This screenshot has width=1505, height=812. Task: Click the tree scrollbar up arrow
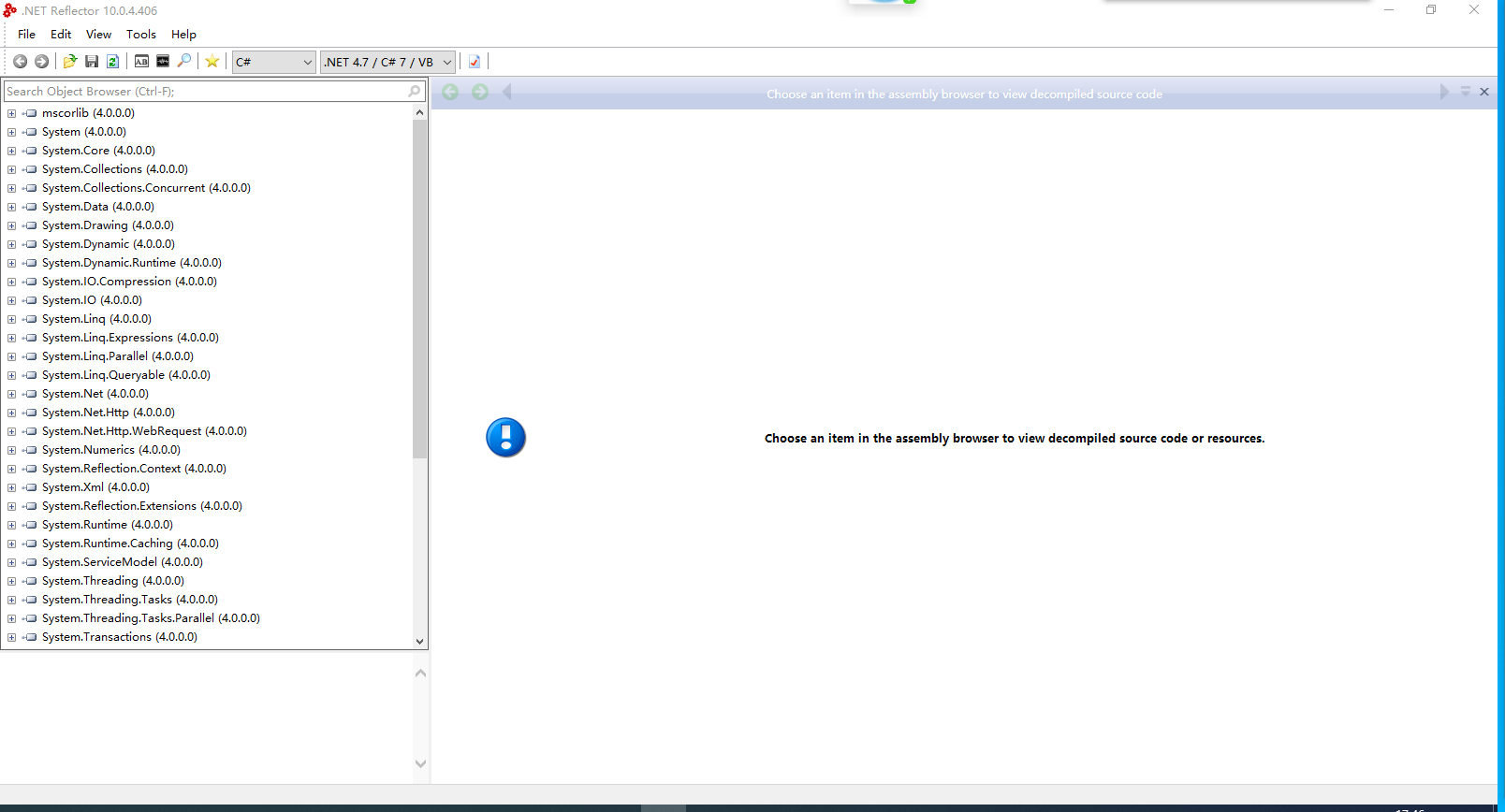click(419, 112)
